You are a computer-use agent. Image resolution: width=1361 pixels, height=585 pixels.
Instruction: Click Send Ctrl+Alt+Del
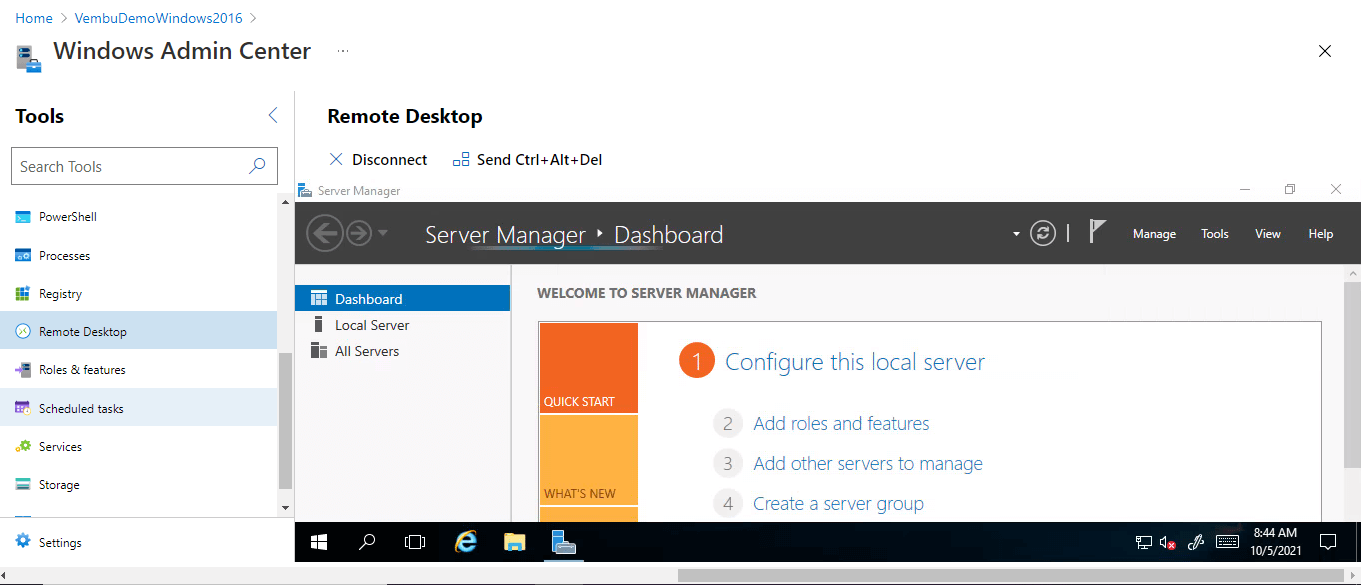click(527, 160)
